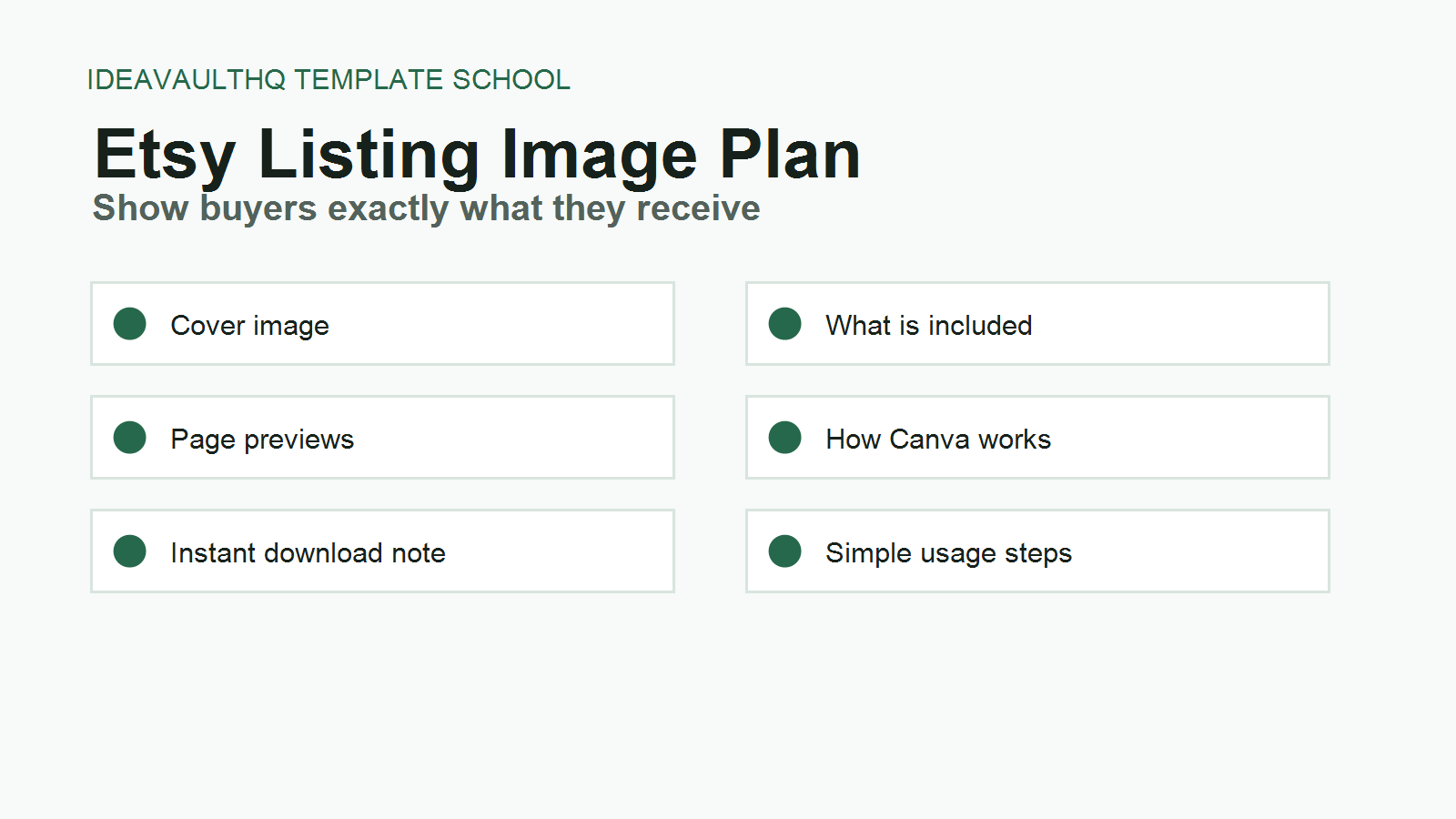This screenshot has height=819, width=1456.
Task: Select the 'Cover image' text
Action: tap(250, 326)
